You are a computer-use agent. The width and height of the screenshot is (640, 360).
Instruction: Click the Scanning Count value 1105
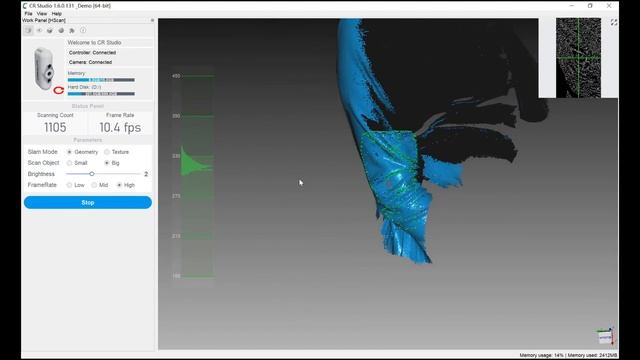55,127
